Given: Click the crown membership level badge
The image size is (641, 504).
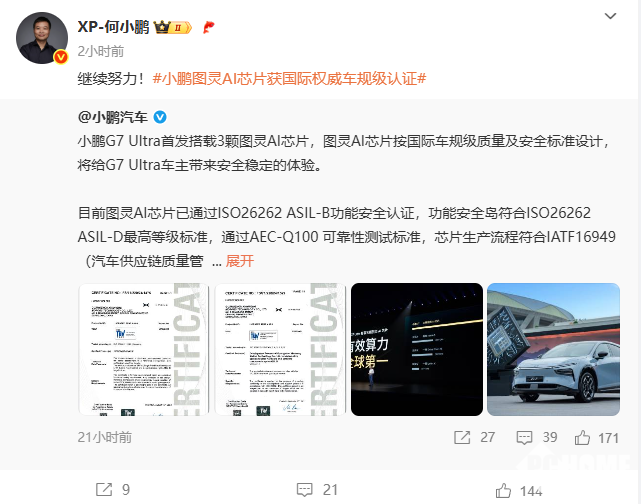Looking at the screenshot, I should pos(173,27).
